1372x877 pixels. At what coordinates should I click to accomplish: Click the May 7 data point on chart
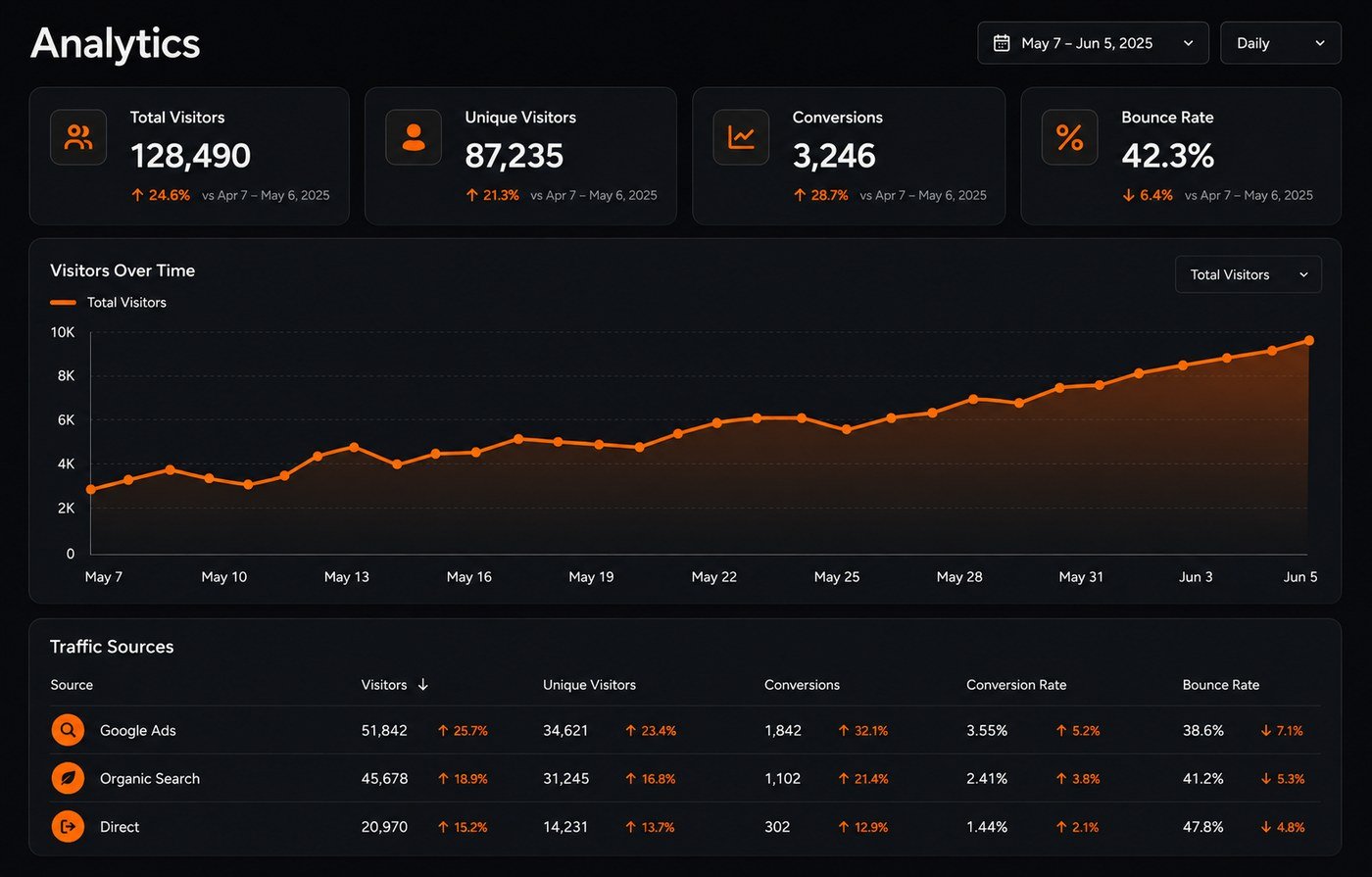pos(91,489)
